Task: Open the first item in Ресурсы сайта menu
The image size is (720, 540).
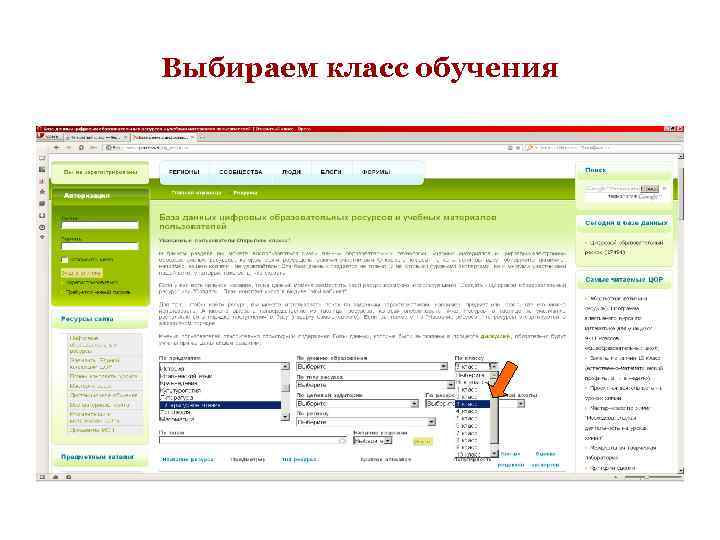Action: [92, 344]
